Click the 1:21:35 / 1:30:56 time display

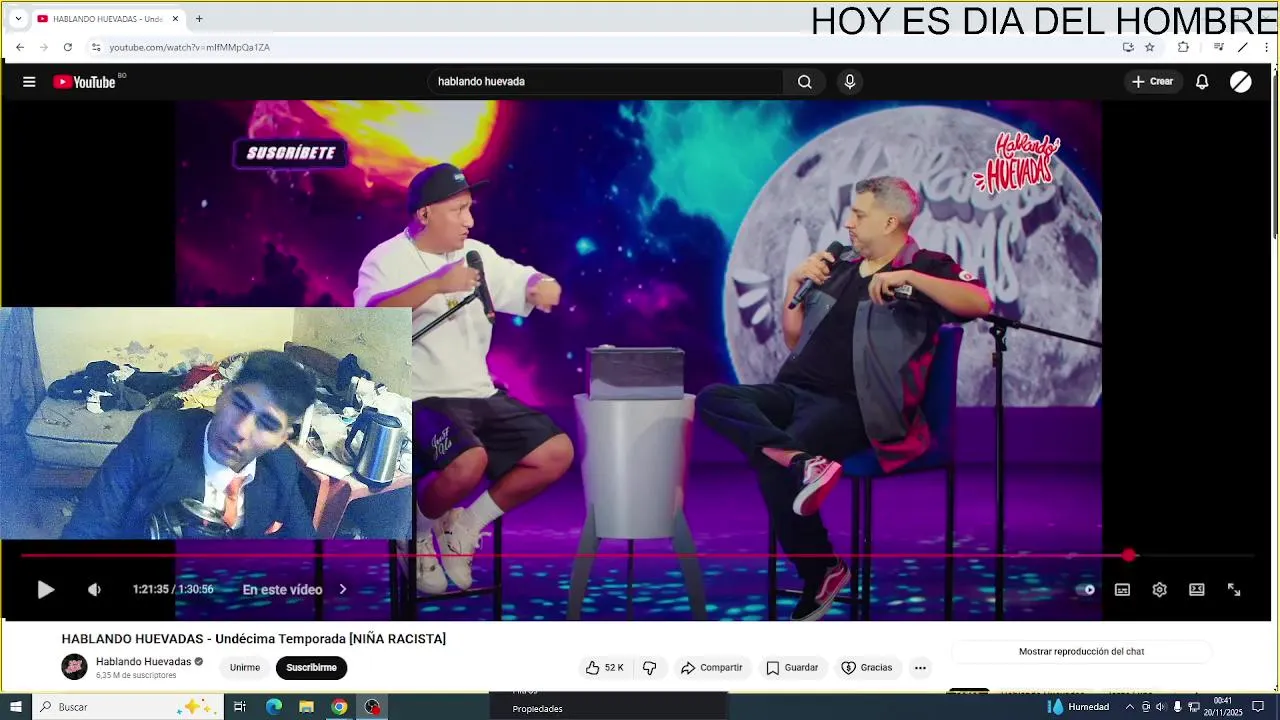173,590
